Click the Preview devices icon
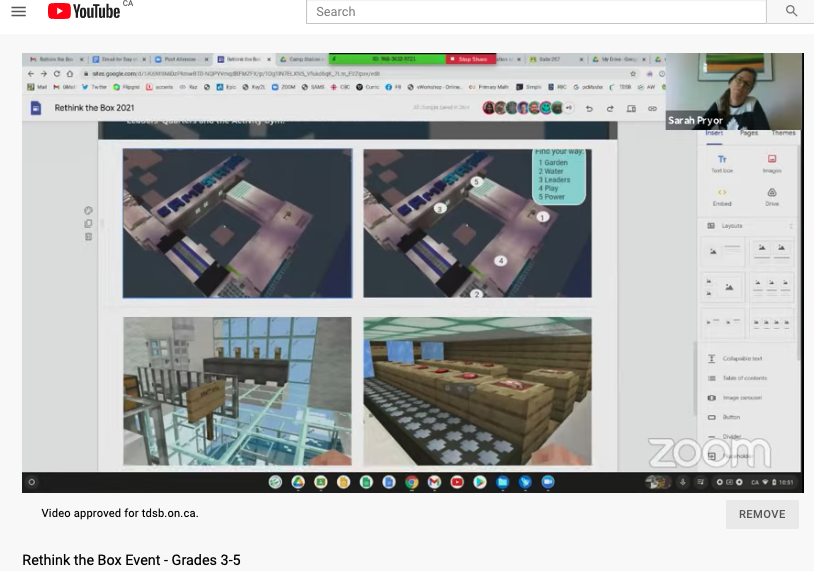814x571 pixels. click(631, 108)
